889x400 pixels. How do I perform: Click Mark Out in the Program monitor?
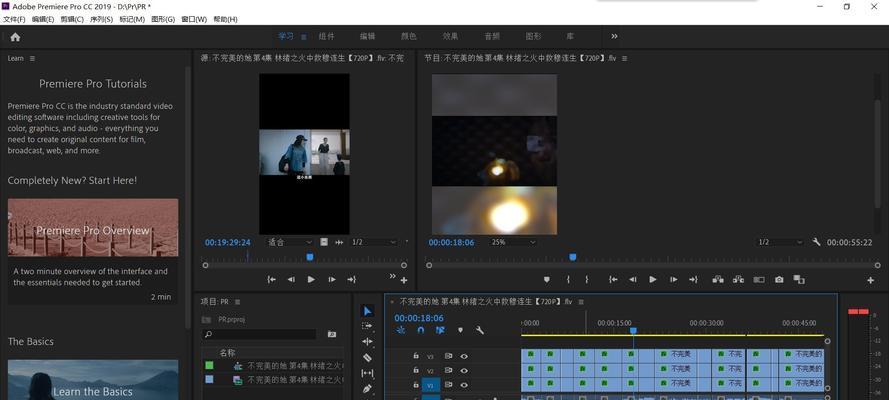click(x=587, y=279)
